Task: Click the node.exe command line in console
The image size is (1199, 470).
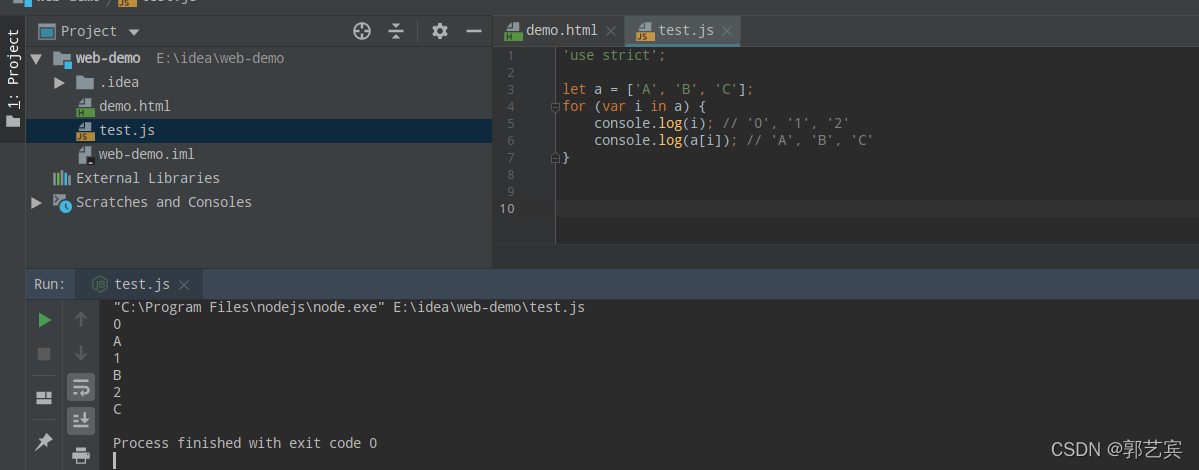Action: pos(349,308)
